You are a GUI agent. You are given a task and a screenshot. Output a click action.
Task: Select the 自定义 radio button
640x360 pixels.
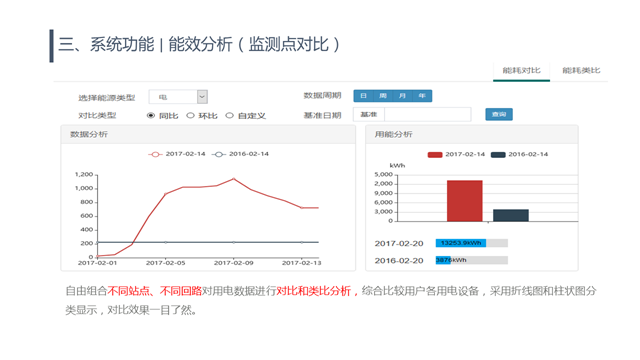[229, 116]
